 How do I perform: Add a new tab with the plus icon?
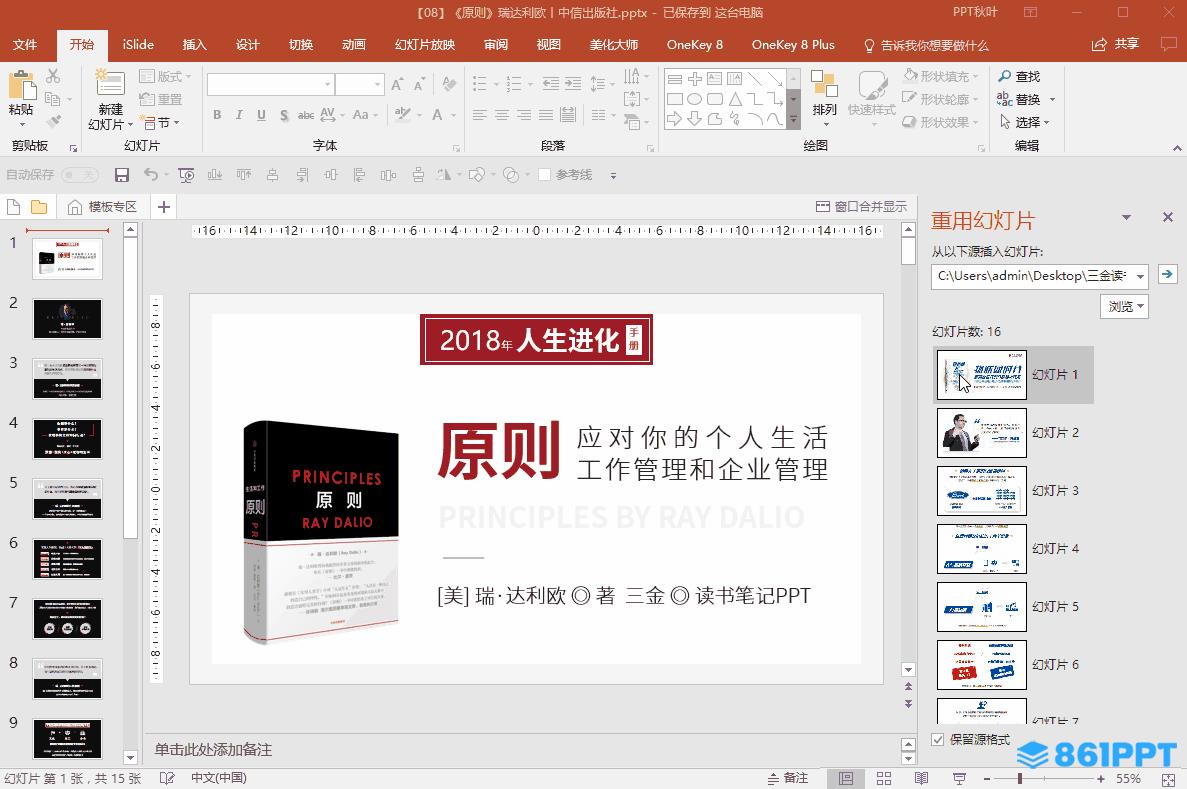[x=164, y=207]
